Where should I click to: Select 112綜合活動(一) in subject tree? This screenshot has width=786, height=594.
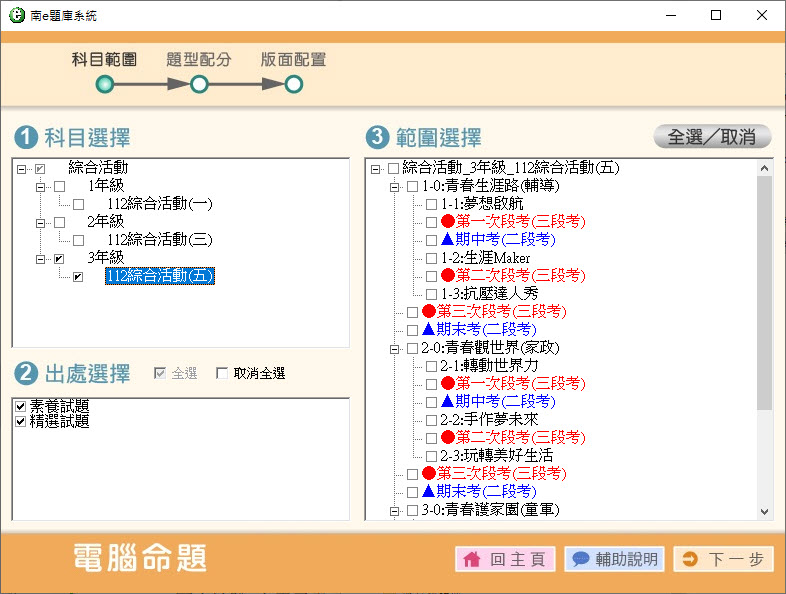point(159,204)
